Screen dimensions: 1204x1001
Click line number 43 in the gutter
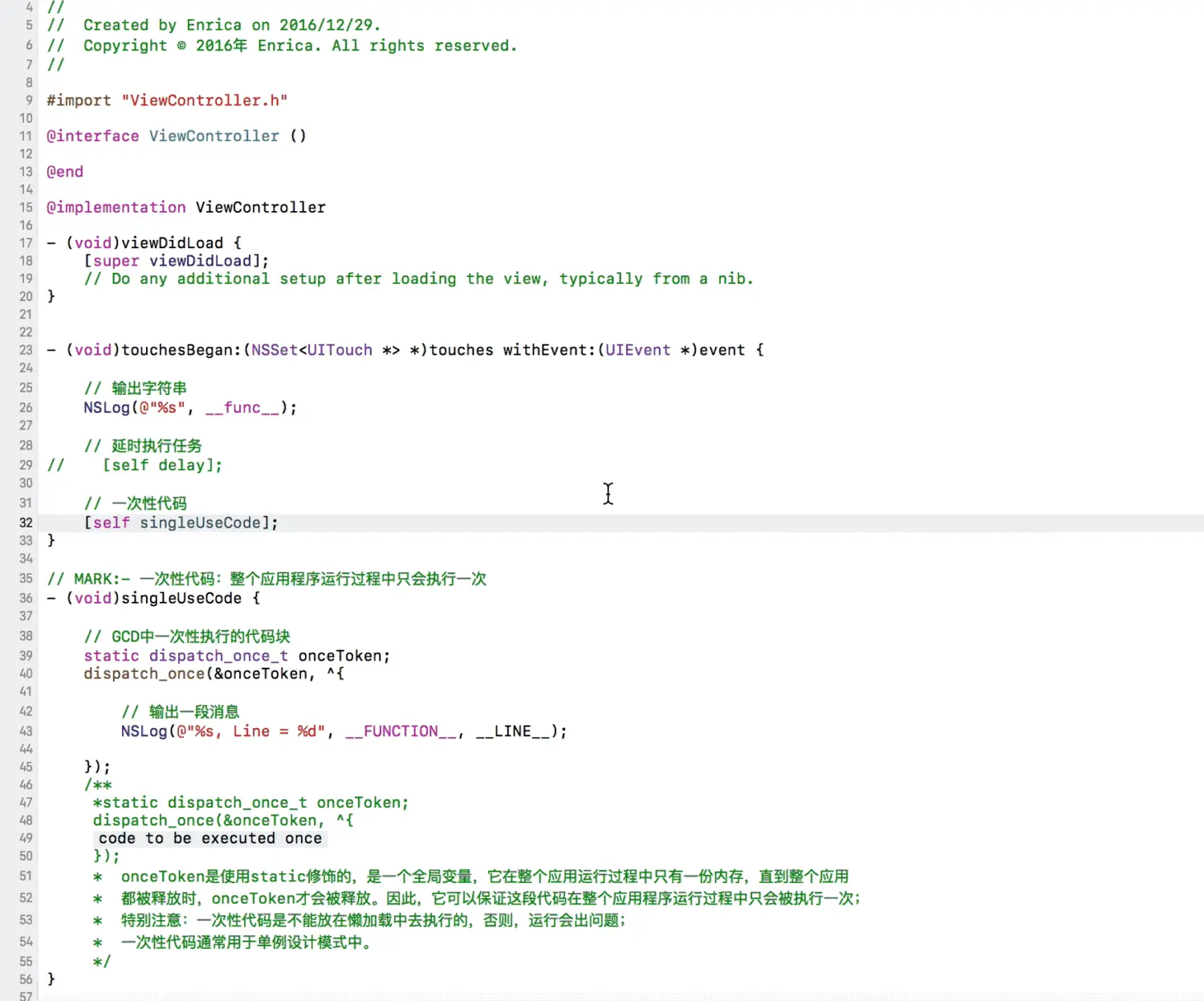(26, 731)
